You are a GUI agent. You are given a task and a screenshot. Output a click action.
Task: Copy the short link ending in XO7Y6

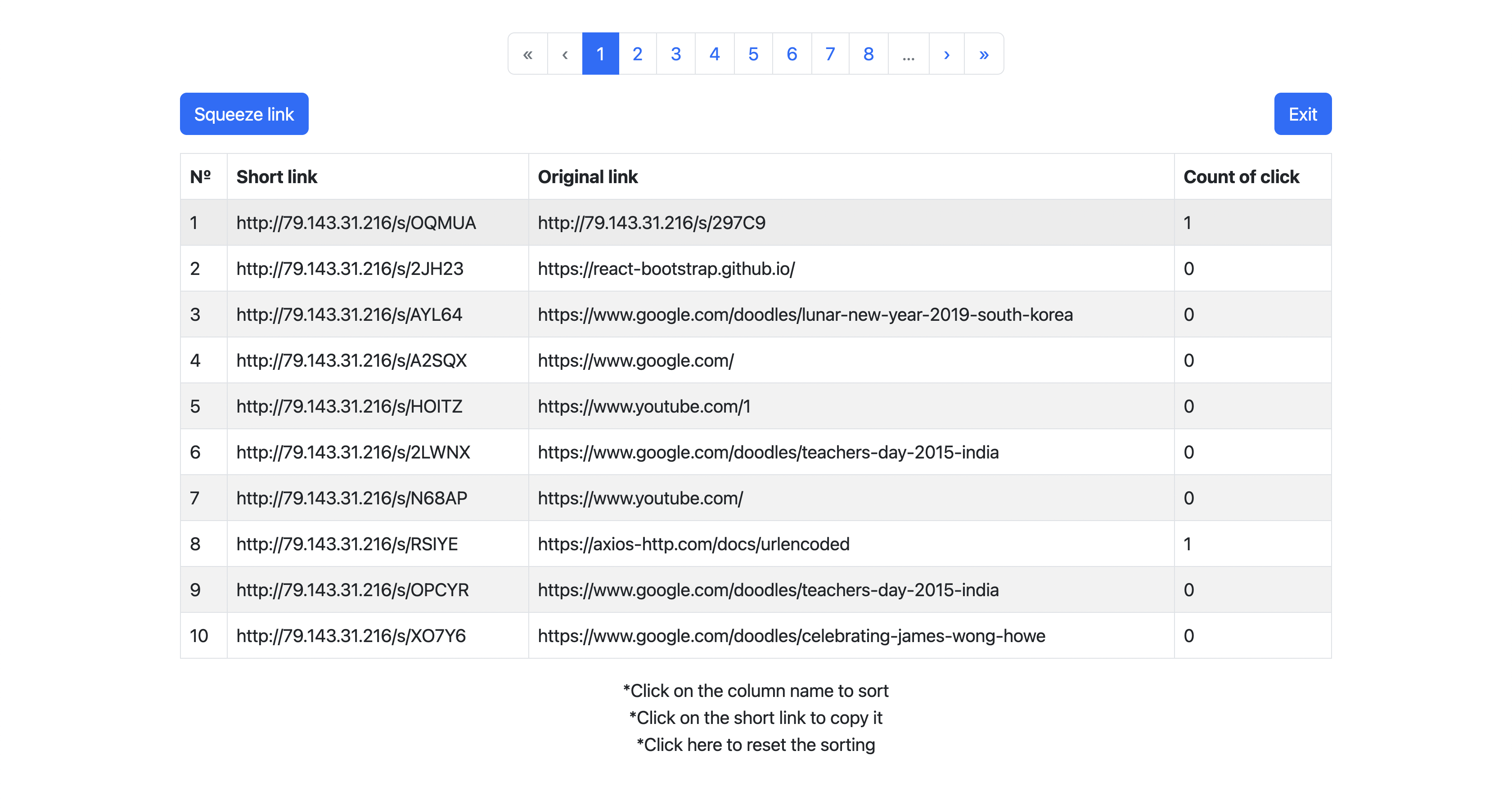pos(351,635)
